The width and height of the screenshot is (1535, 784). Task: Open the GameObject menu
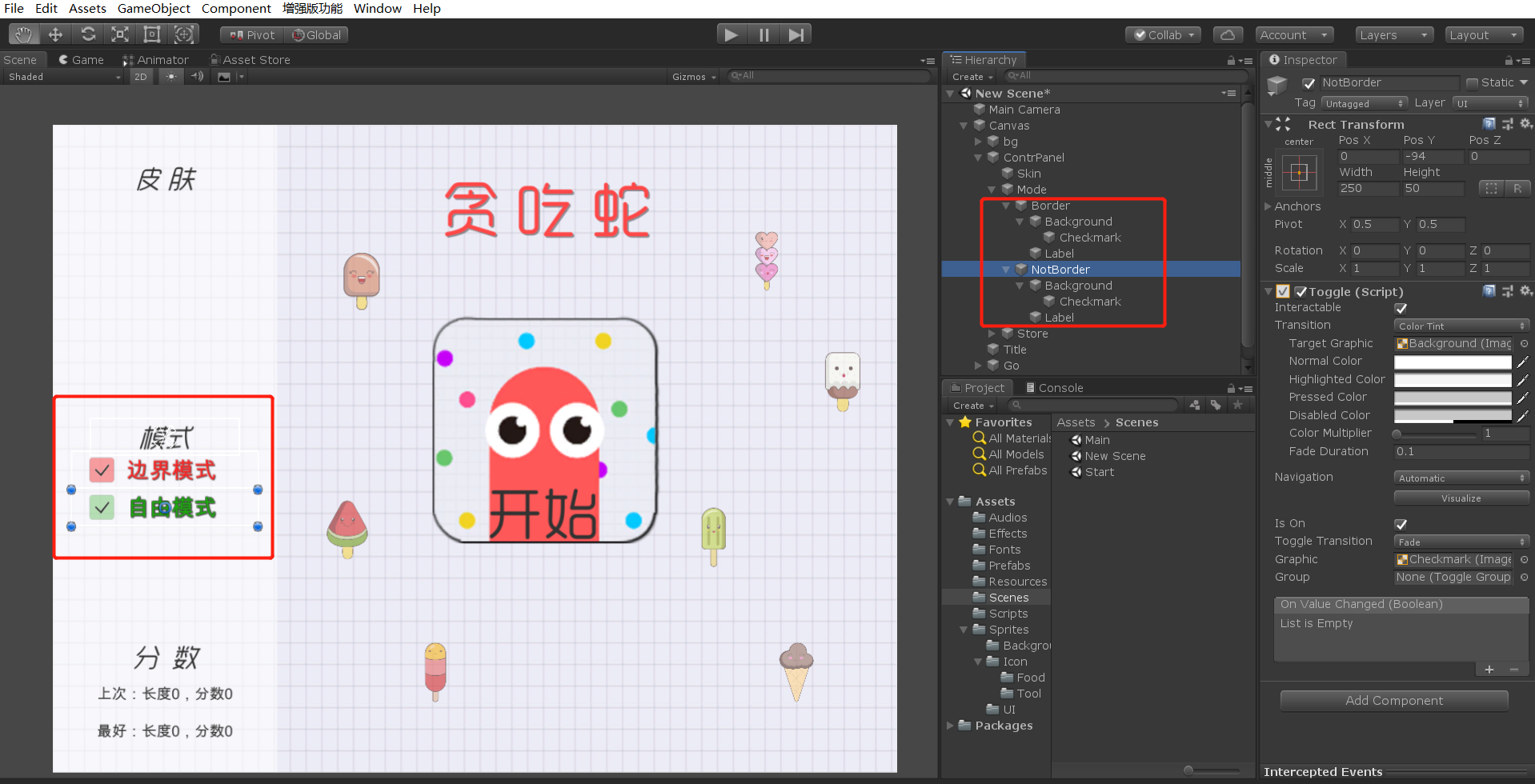[154, 8]
